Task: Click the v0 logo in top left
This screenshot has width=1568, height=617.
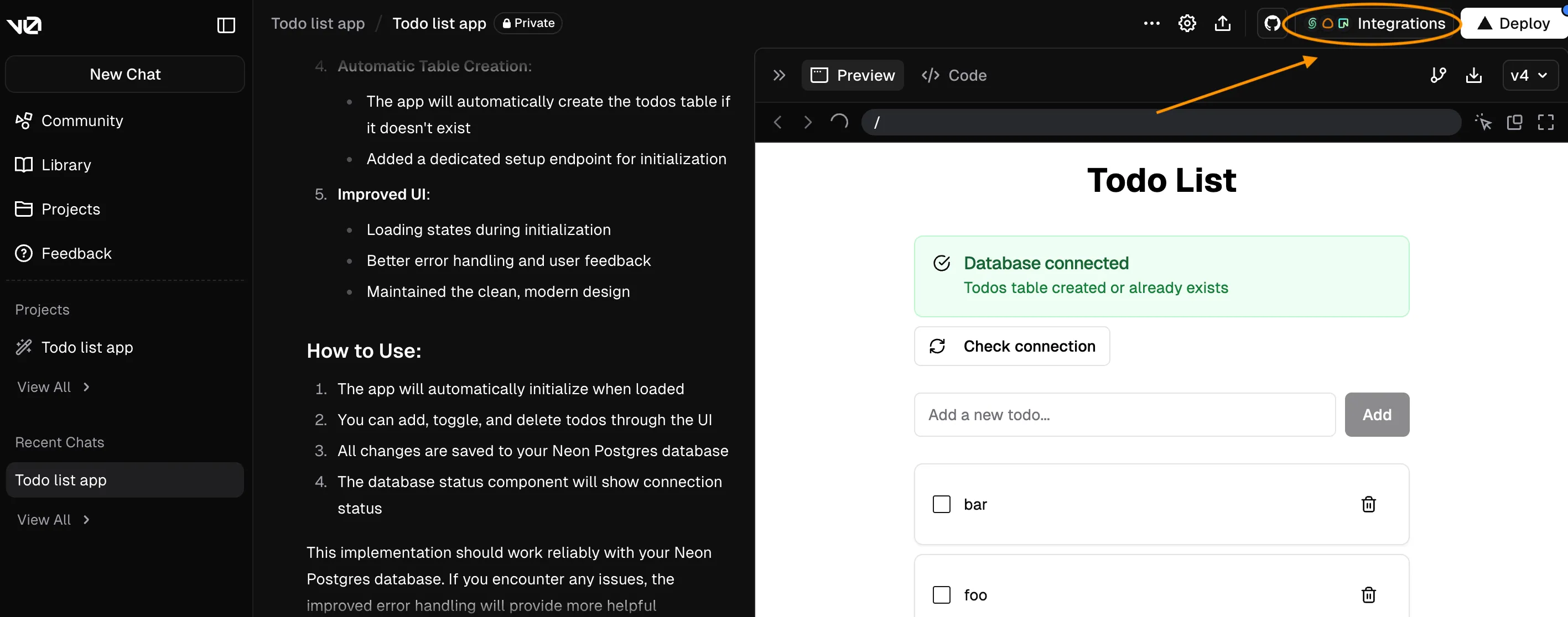Action: 24,24
